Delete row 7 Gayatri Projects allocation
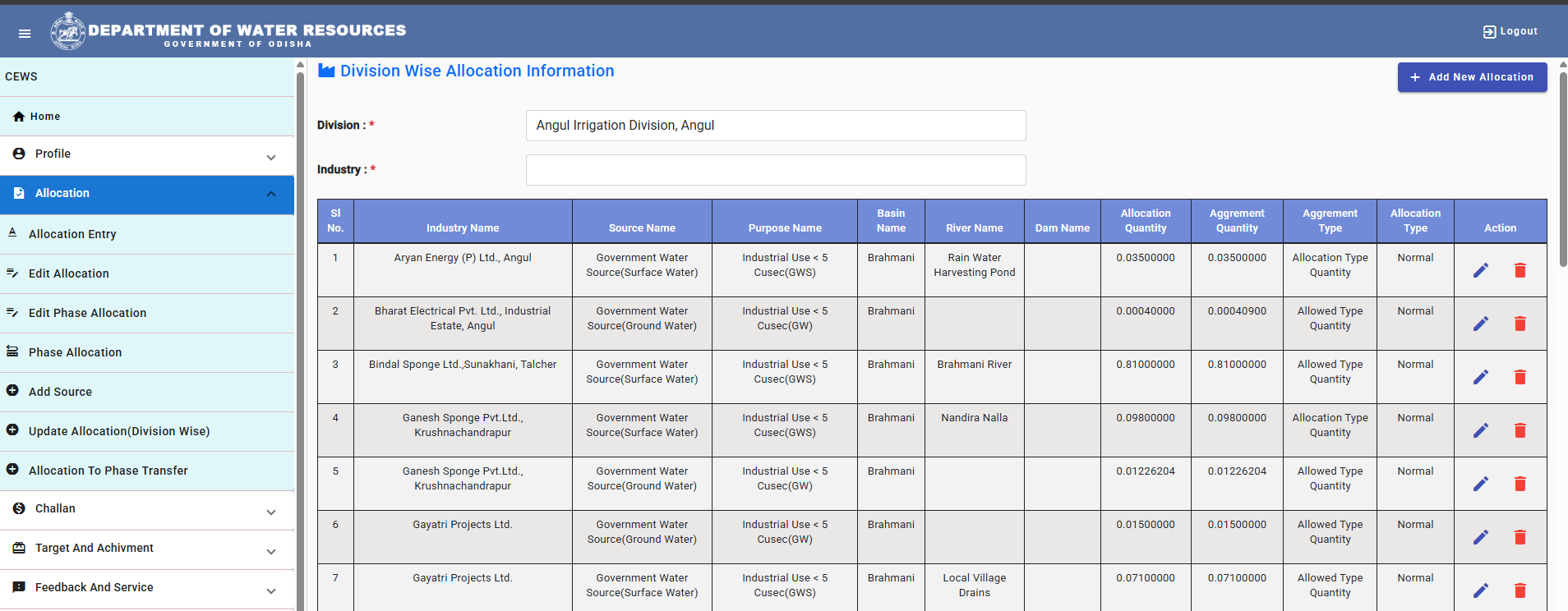 tap(1520, 590)
